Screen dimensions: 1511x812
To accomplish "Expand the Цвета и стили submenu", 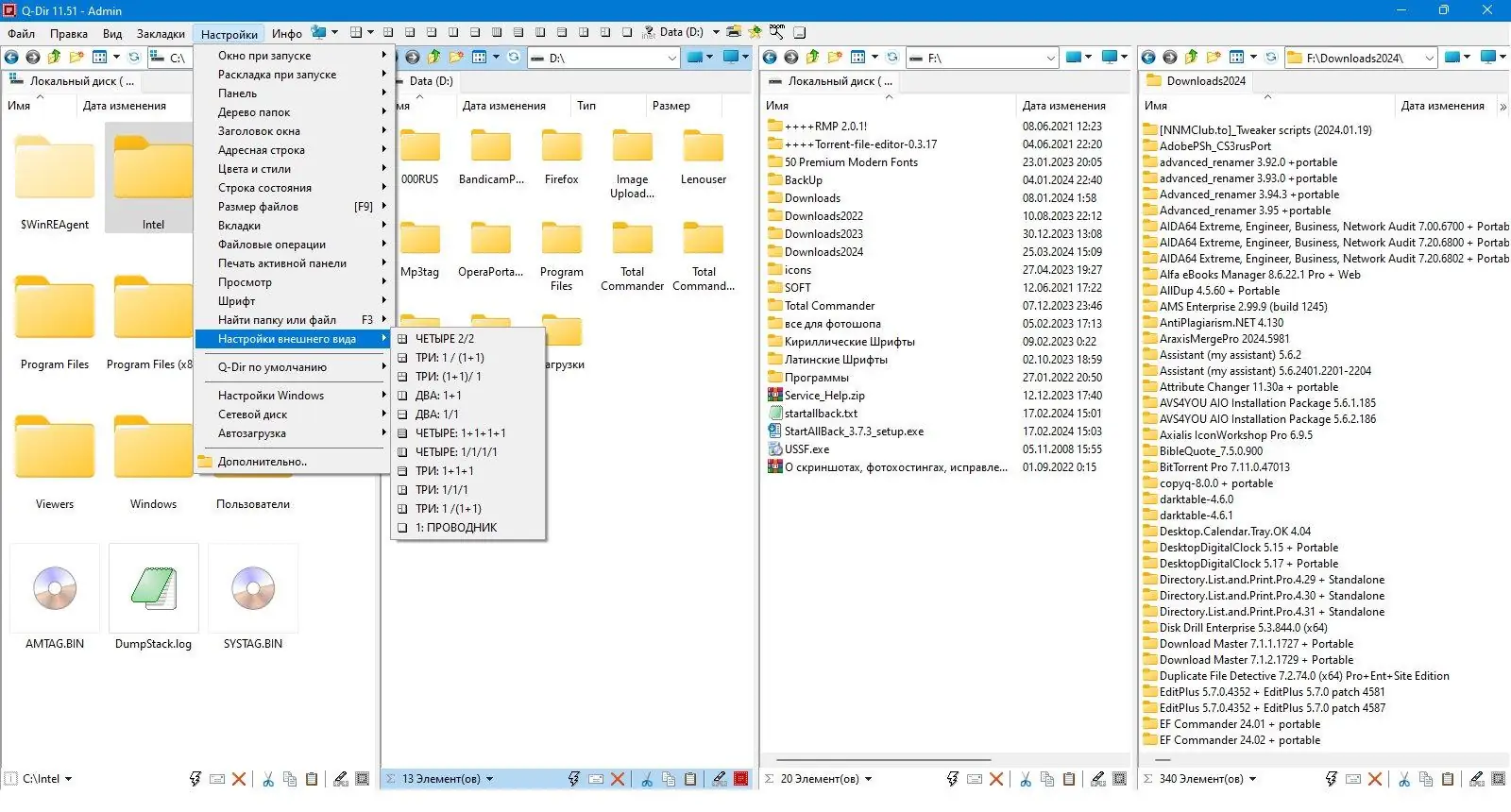I will 293,169.
